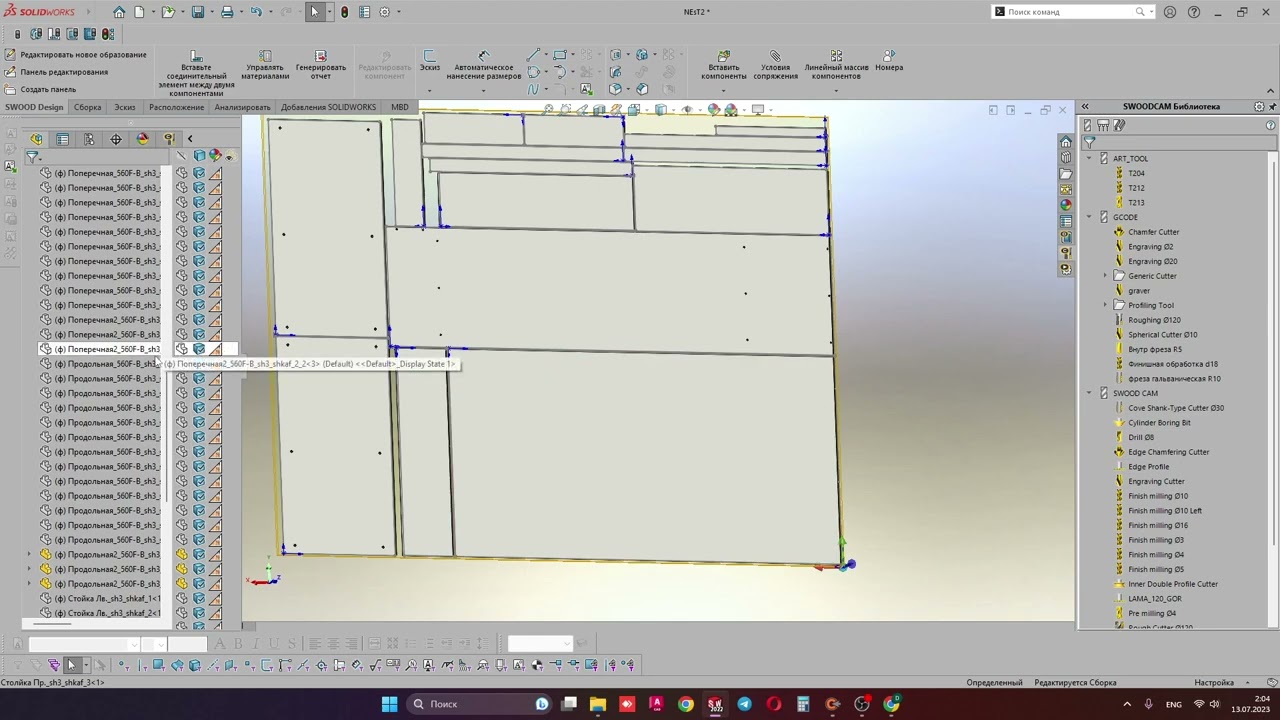This screenshot has width=1280, height=720.
Task: Open the Эскиз dropdown arrow in the ribbon
Action: coord(429,90)
